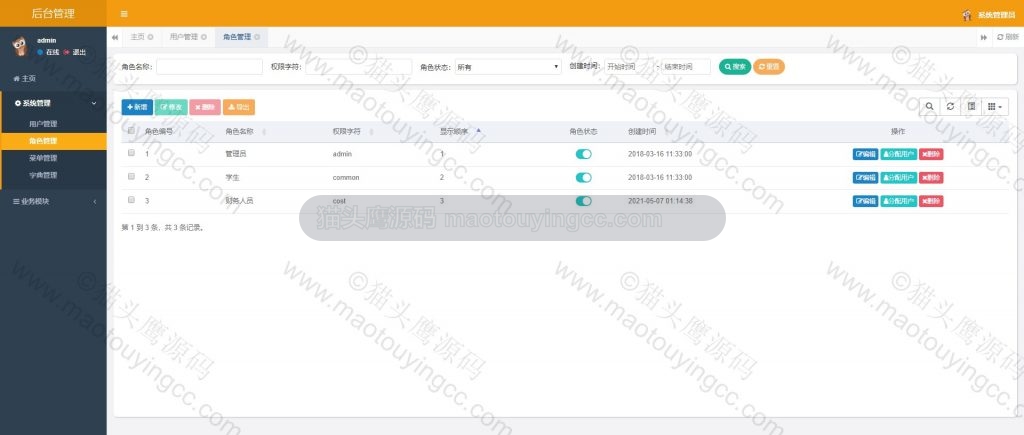Click 编辑 button for 财务人员 row

tap(865, 201)
